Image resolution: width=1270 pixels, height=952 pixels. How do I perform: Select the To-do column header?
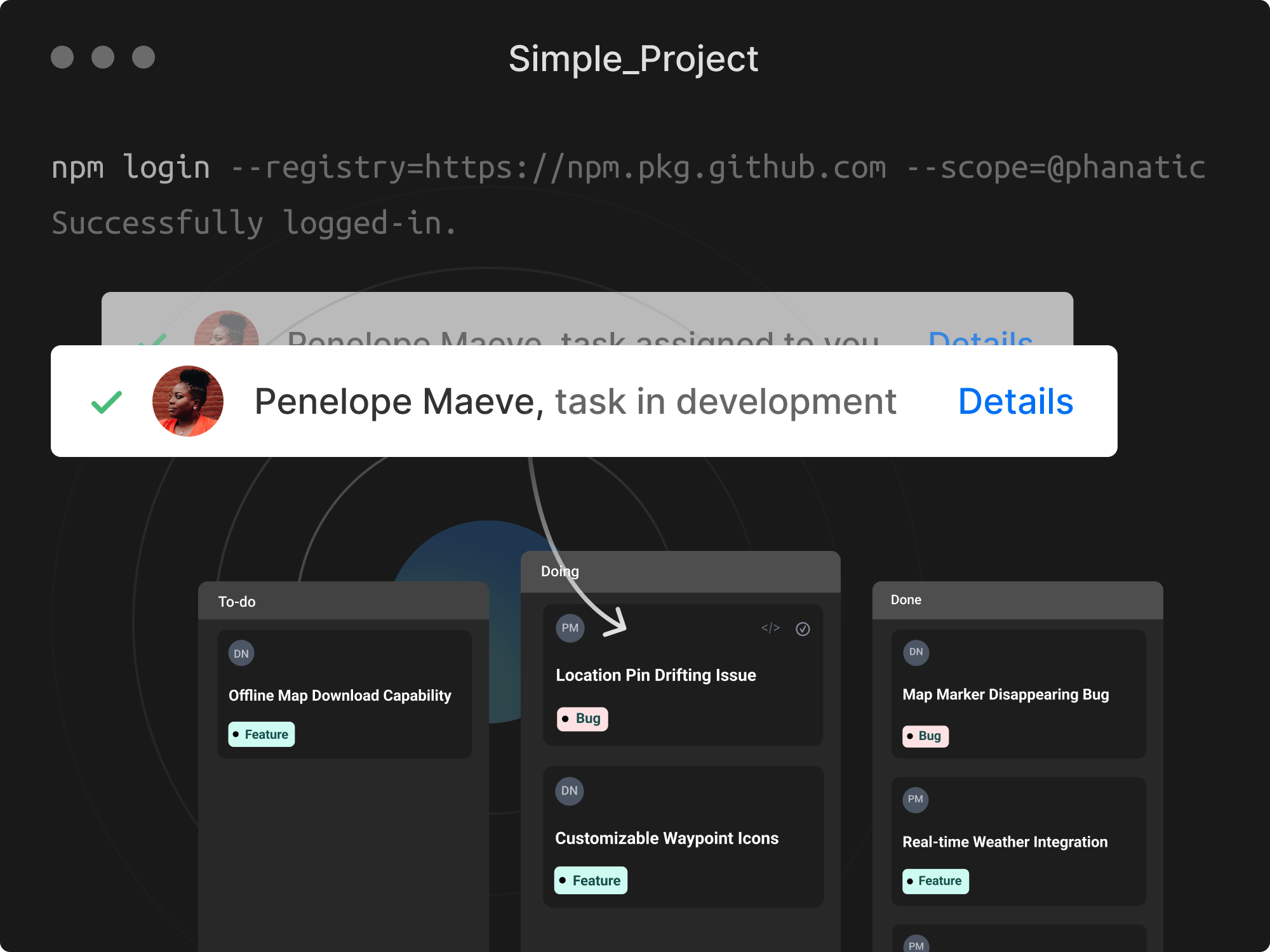pyautogui.click(x=237, y=602)
